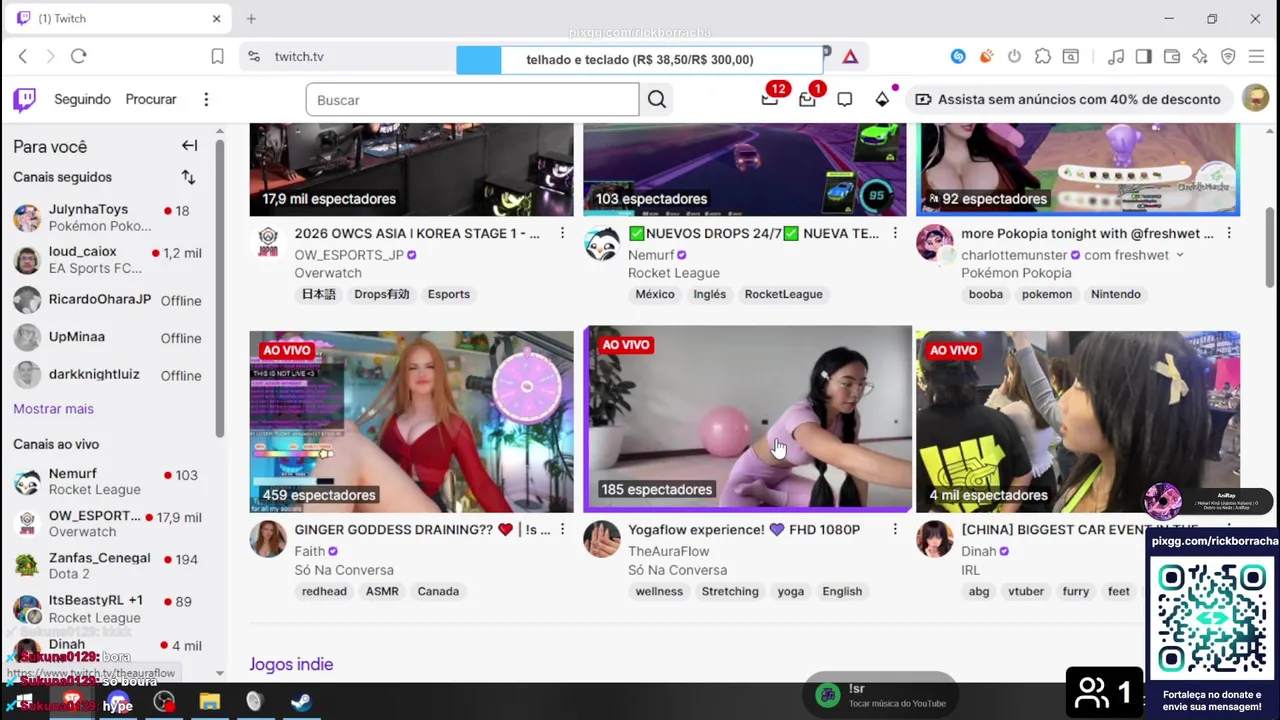Open the Bits diamond icon
Viewport: 1280px width, 720px height.
tap(882, 99)
